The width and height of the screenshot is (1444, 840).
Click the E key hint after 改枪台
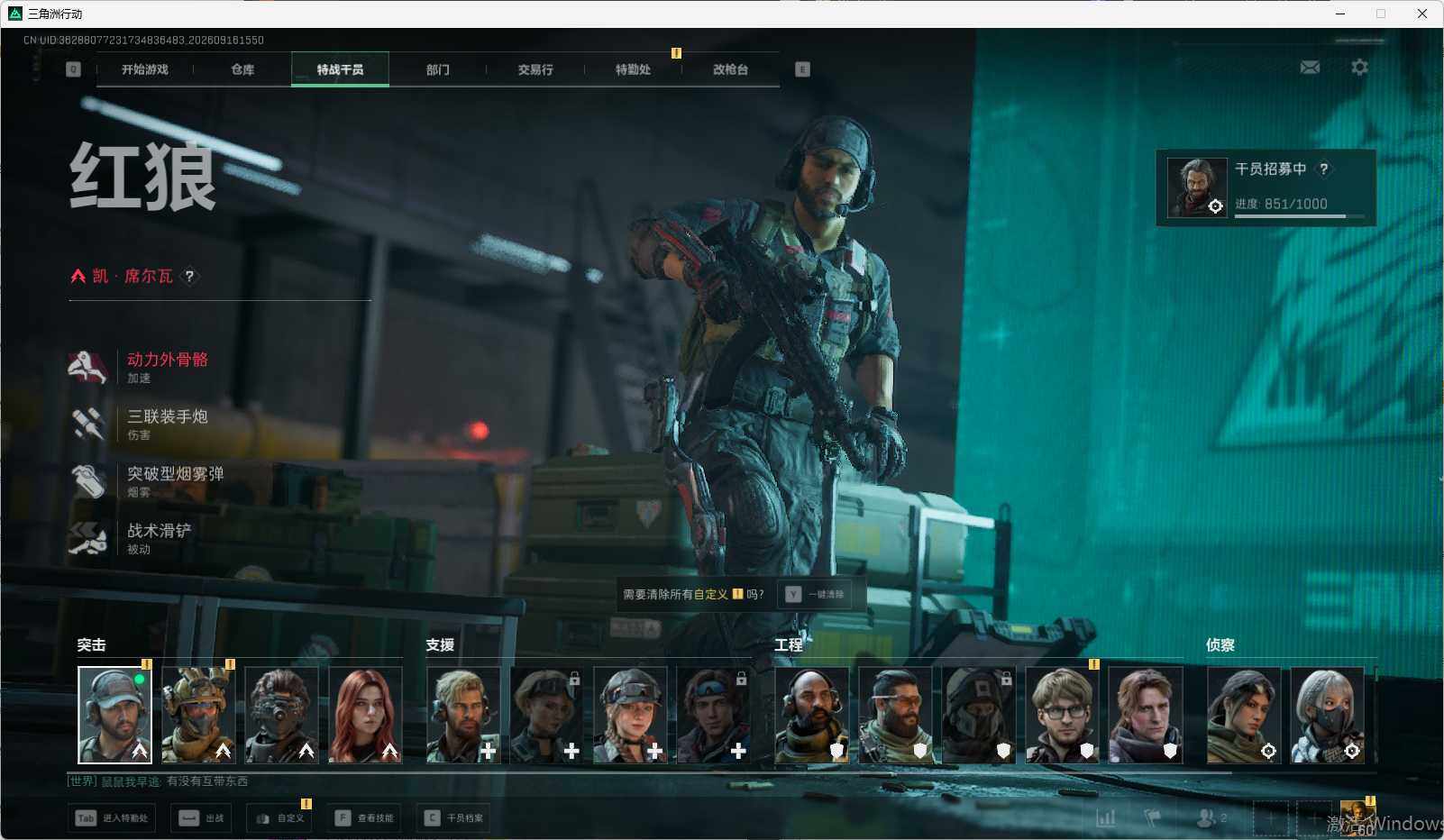(802, 69)
